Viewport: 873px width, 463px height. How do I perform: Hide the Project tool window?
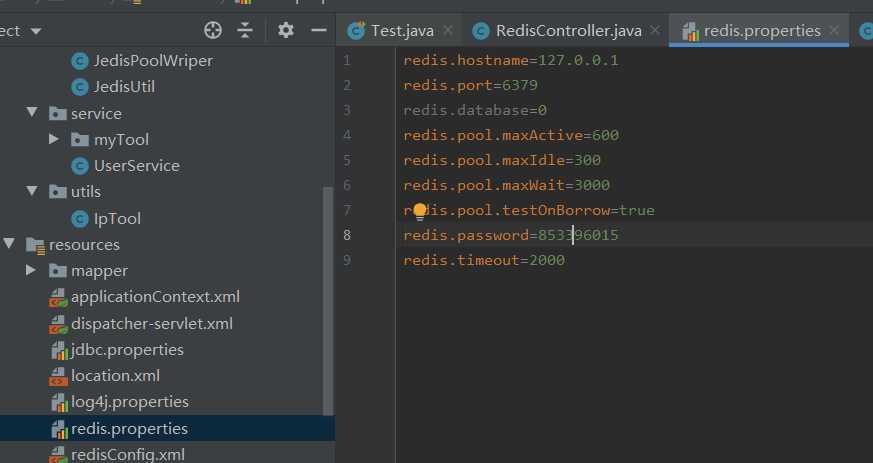(319, 30)
